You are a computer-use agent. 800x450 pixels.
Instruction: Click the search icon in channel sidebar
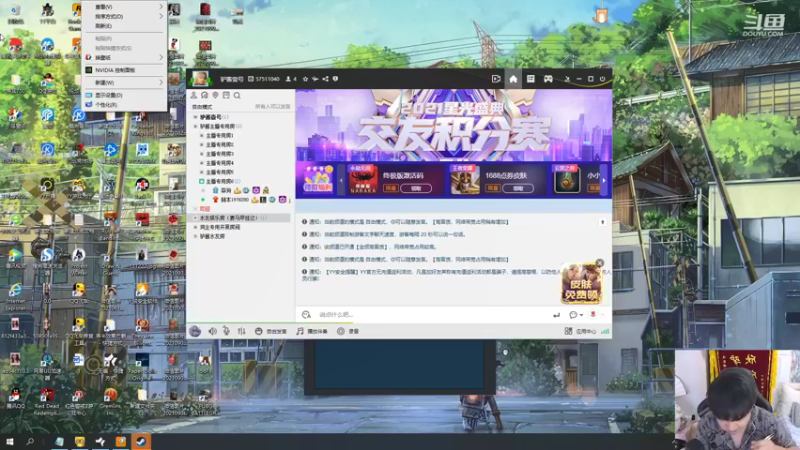tap(237, 95)
